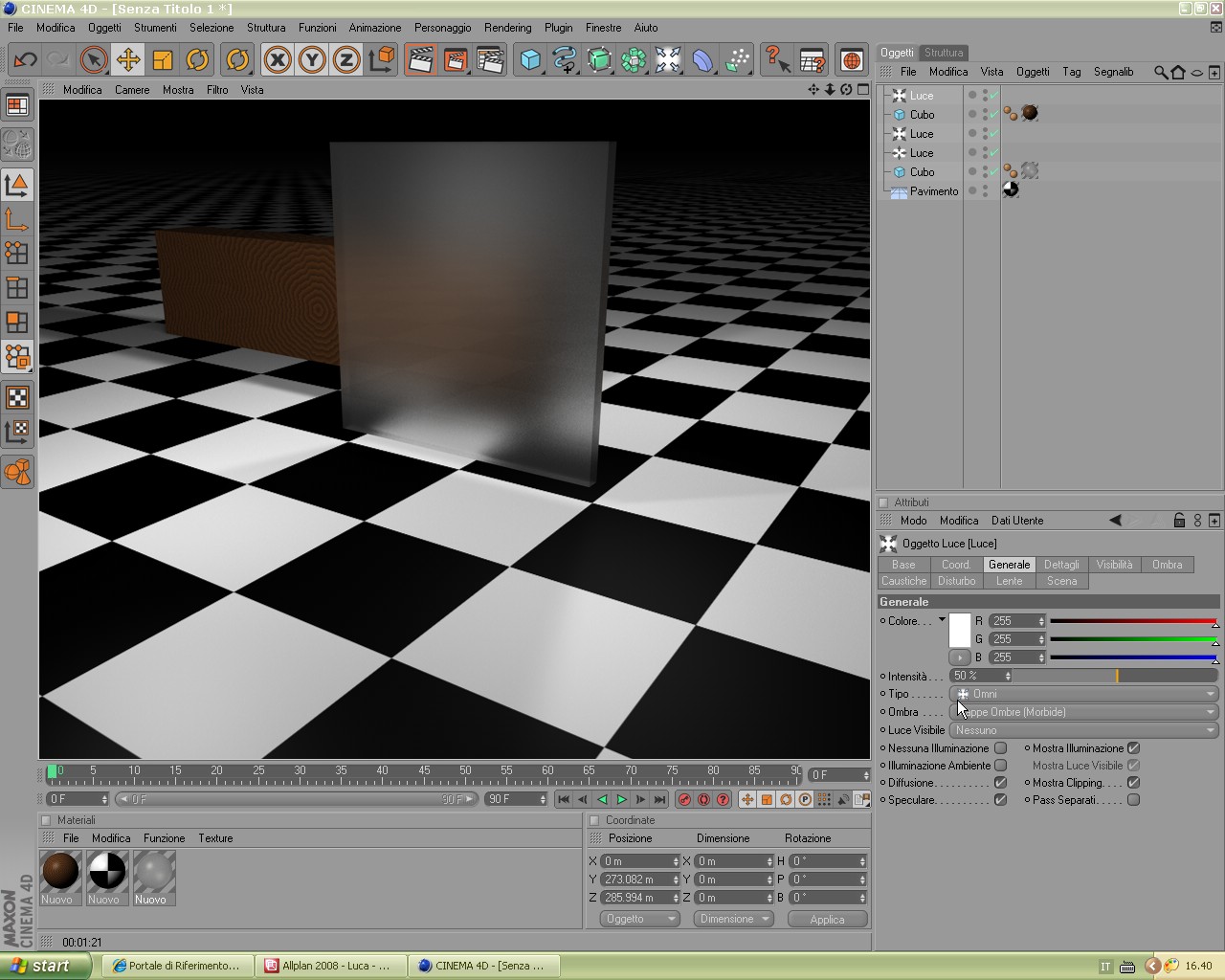Toggle visibility dots for Pavimento object

pyautogui.click(x=986, y=191)
